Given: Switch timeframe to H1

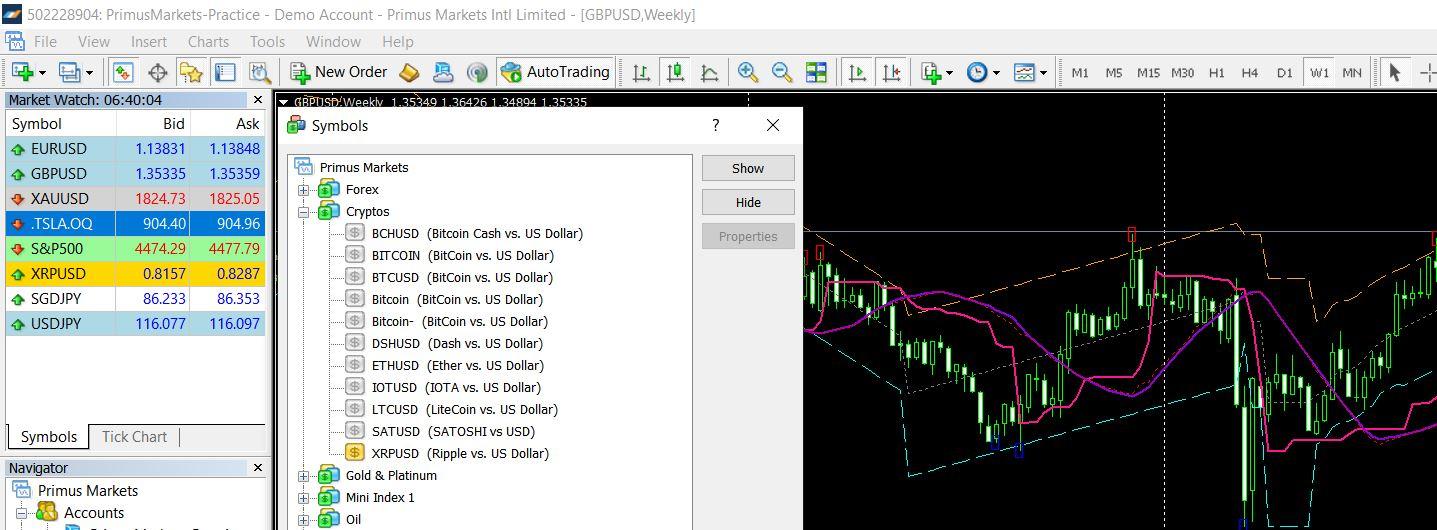Looking at the screenshot, I should pos(1216,72).
